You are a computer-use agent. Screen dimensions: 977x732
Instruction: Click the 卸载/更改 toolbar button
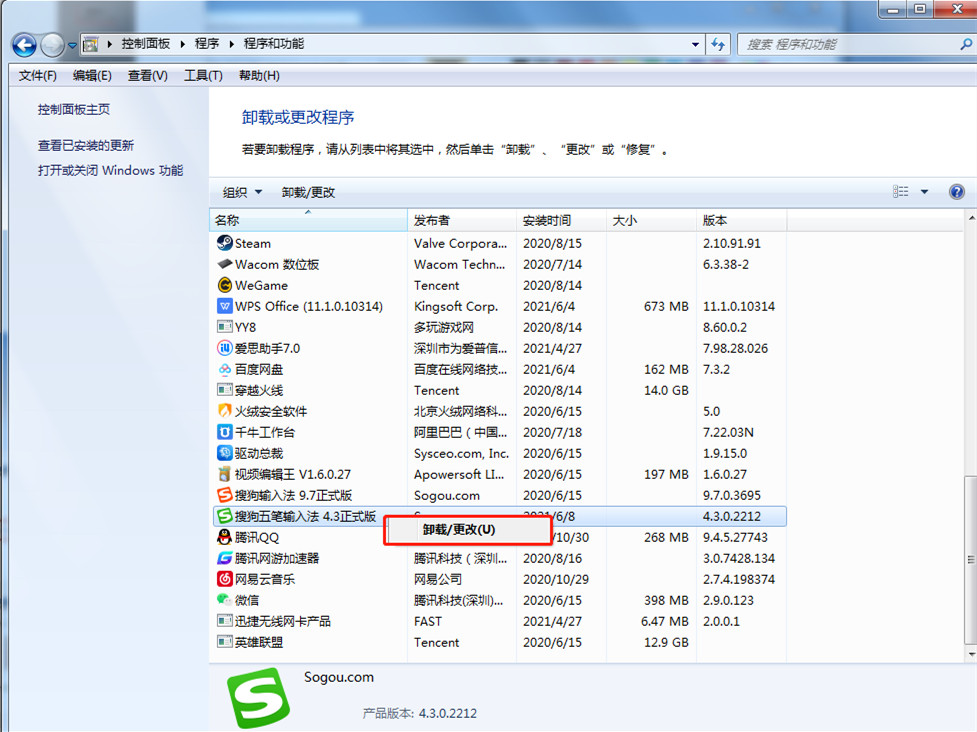click(x=308, y=193)
